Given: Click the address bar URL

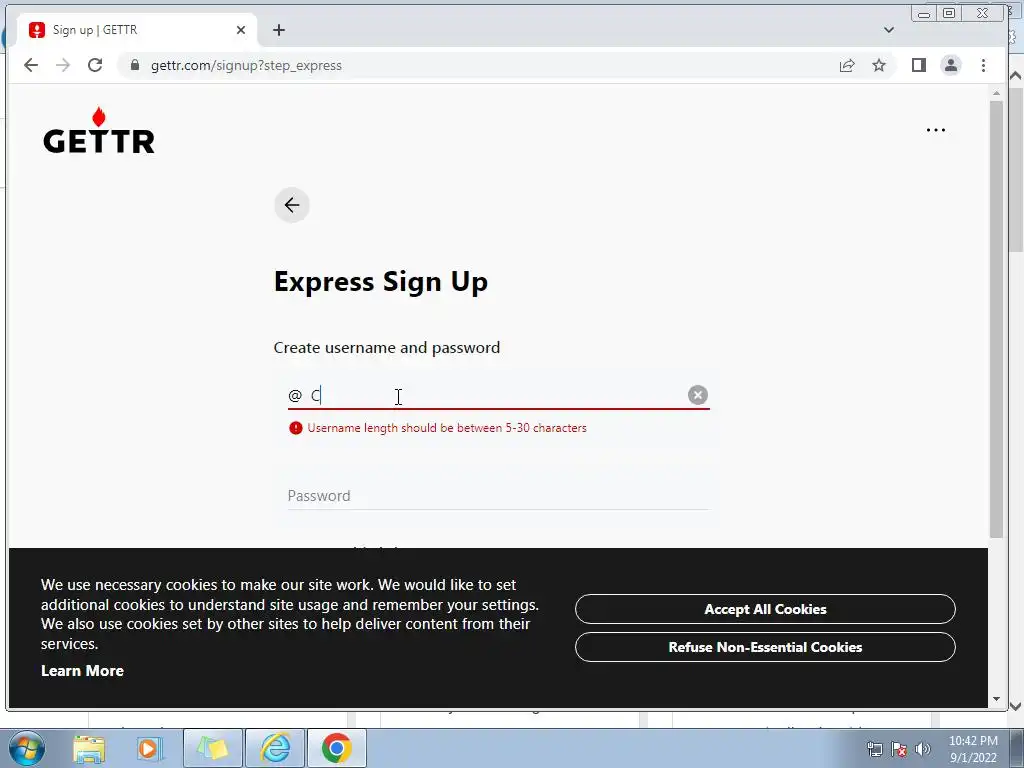Looking at the screenshot, I should click(x=246, y=65).
